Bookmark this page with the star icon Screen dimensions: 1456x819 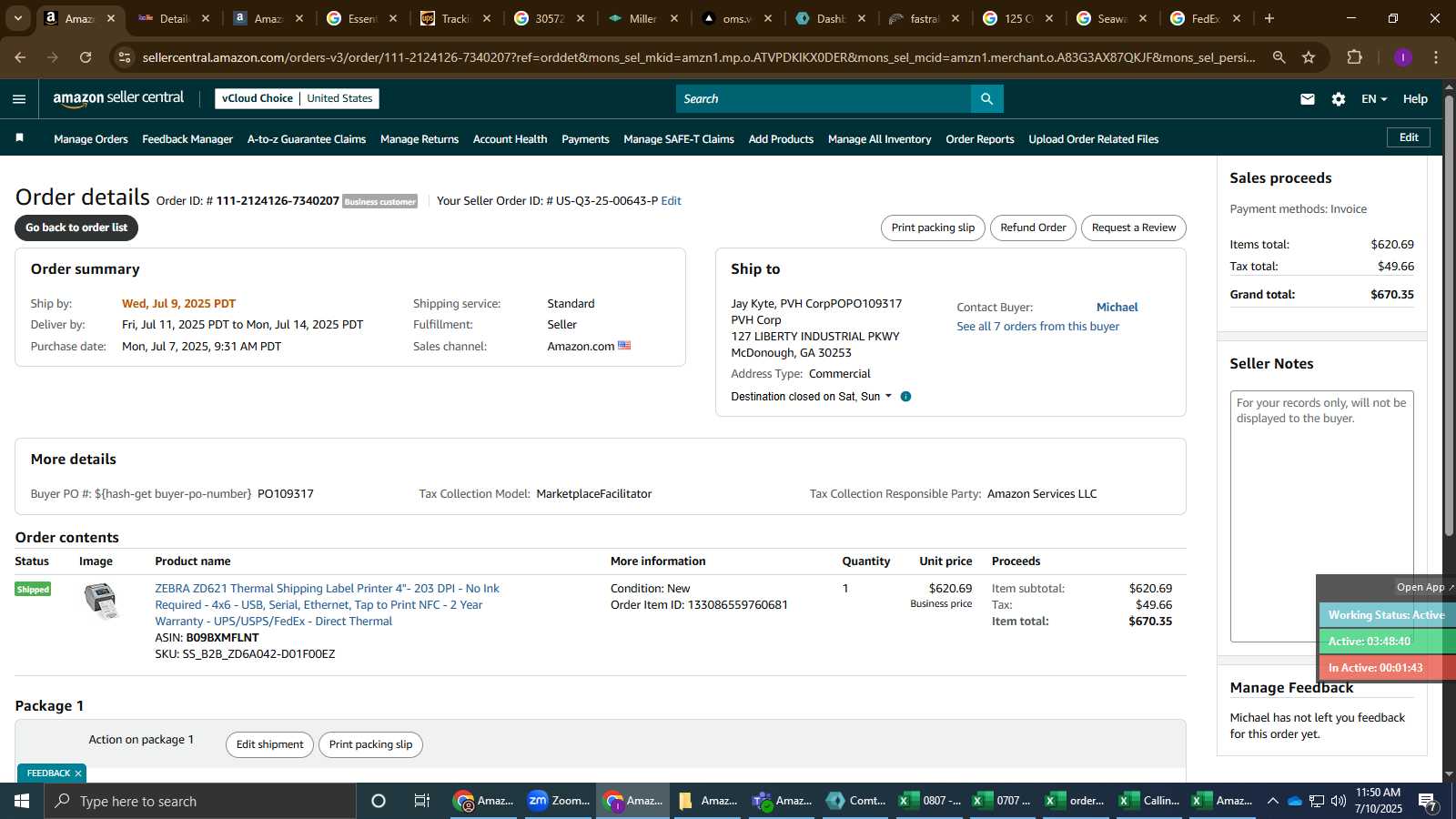[x=1309, y=57]
